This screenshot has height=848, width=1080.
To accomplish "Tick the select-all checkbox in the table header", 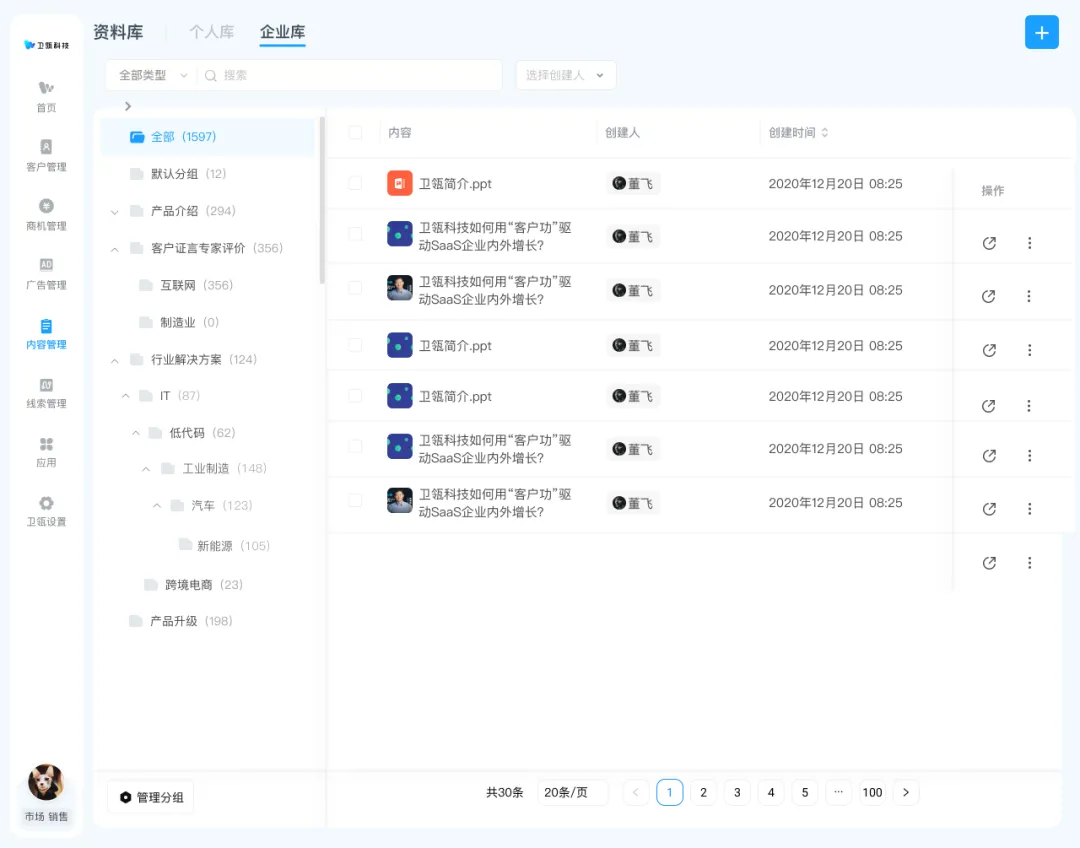I will point(355,132).
